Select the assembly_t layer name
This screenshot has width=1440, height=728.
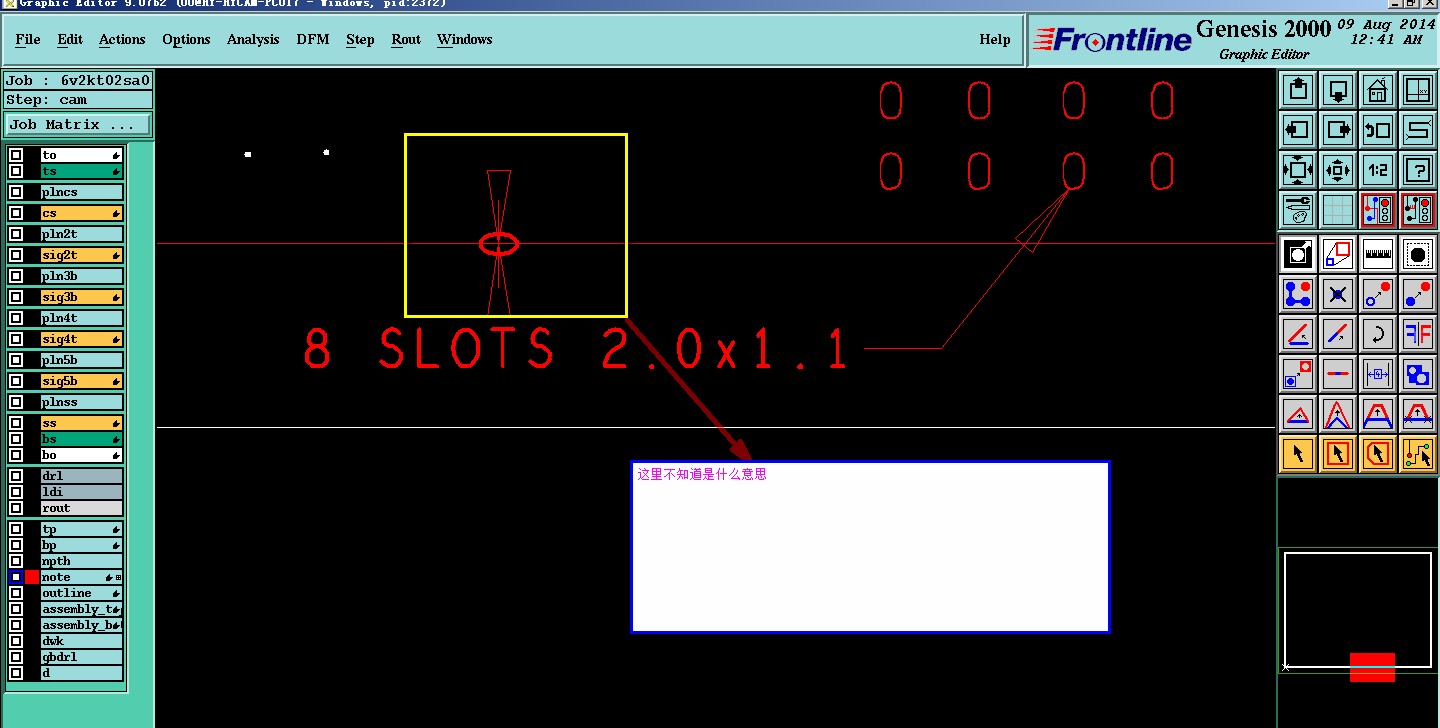click(x=82, y=609)
